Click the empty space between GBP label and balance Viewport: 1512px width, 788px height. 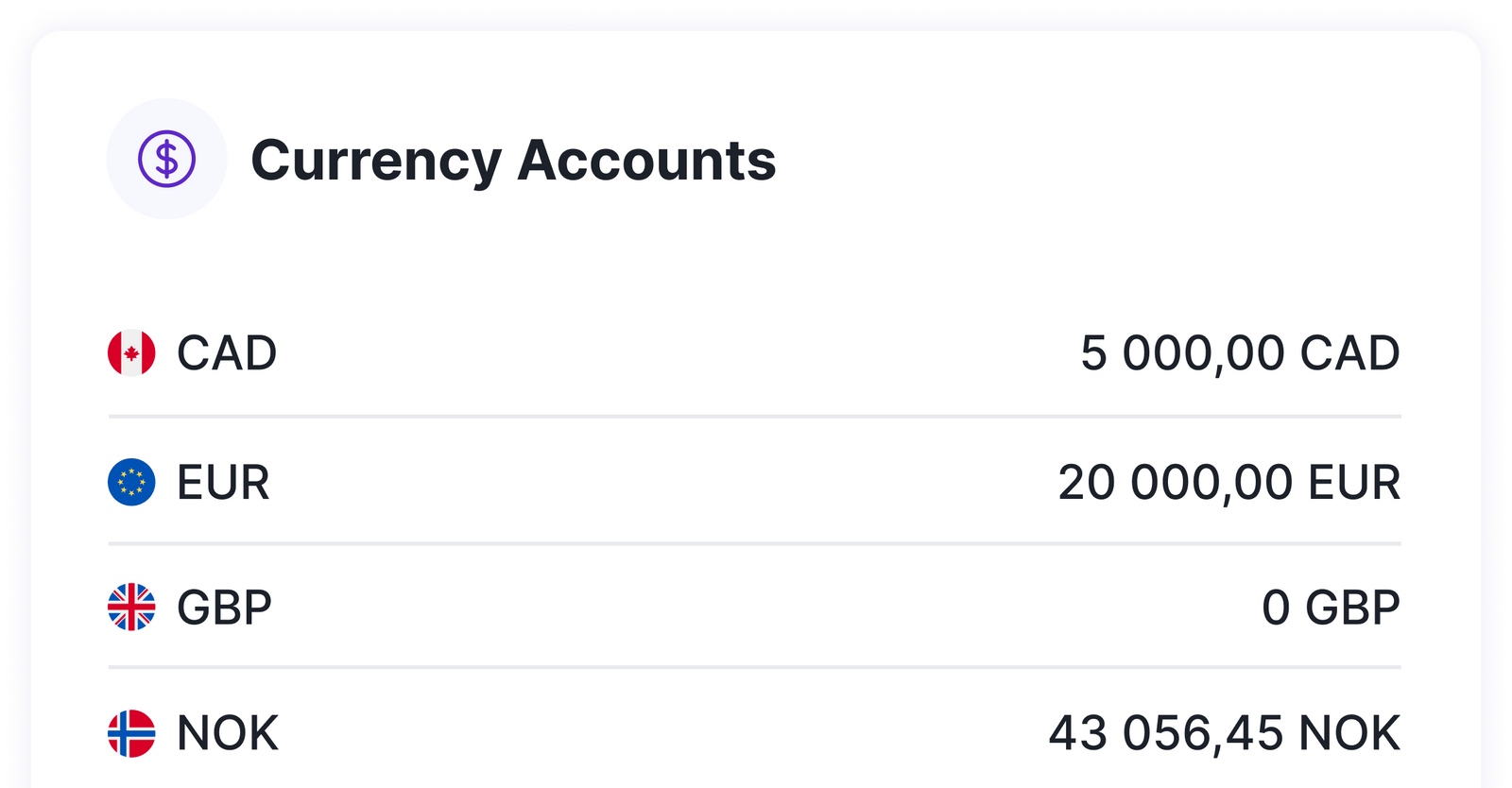pos(756,607)
